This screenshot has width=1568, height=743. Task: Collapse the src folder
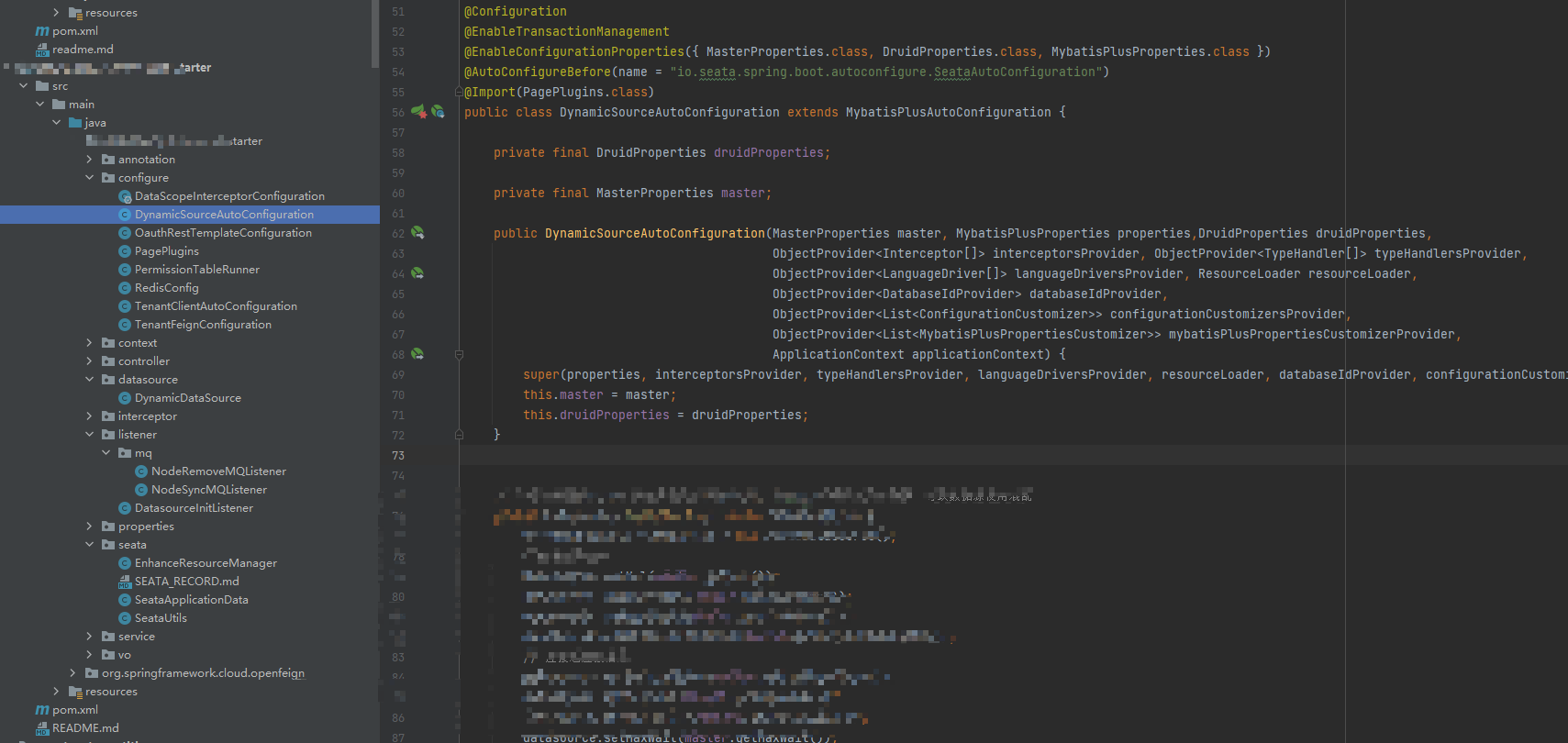point(23,86)
